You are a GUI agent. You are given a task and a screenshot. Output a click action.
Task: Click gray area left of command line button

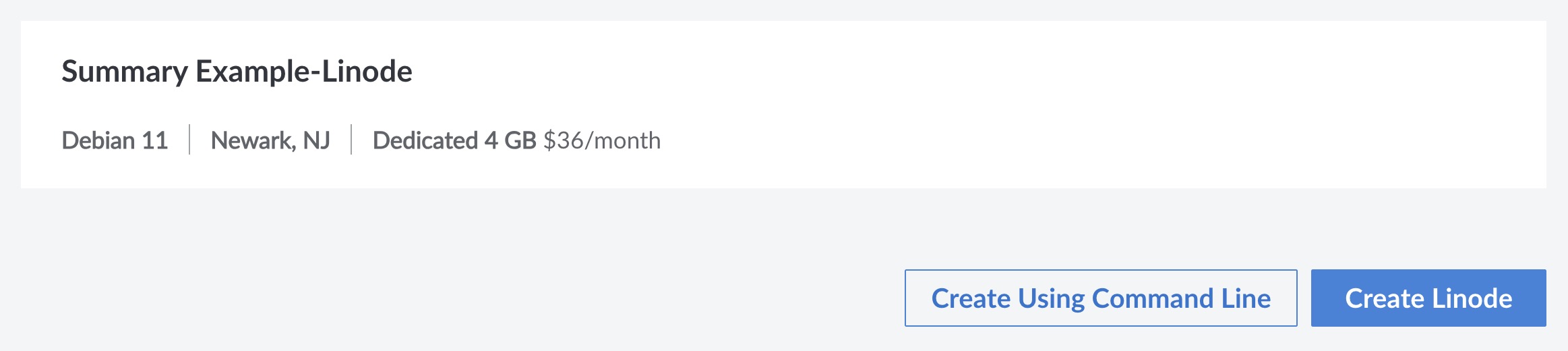472,298
